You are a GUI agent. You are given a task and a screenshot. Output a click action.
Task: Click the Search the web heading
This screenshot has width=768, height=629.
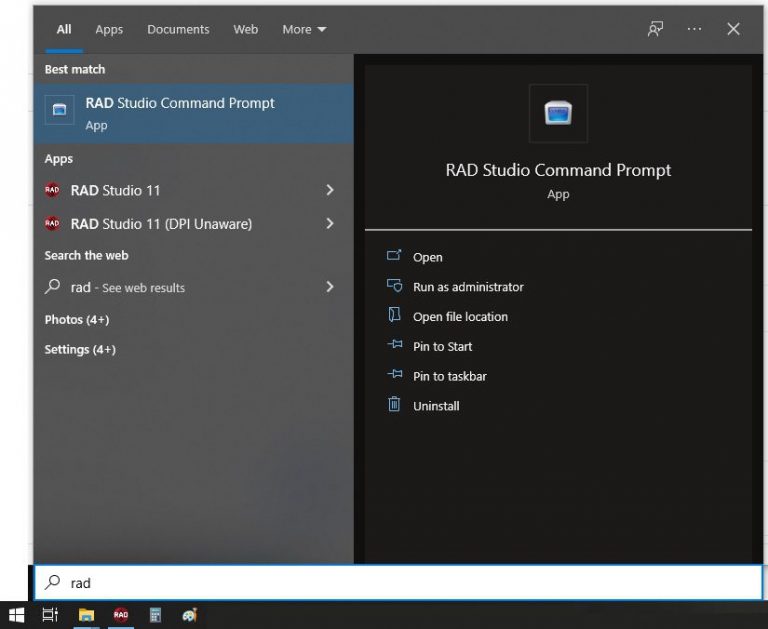[x=86, y=255]
